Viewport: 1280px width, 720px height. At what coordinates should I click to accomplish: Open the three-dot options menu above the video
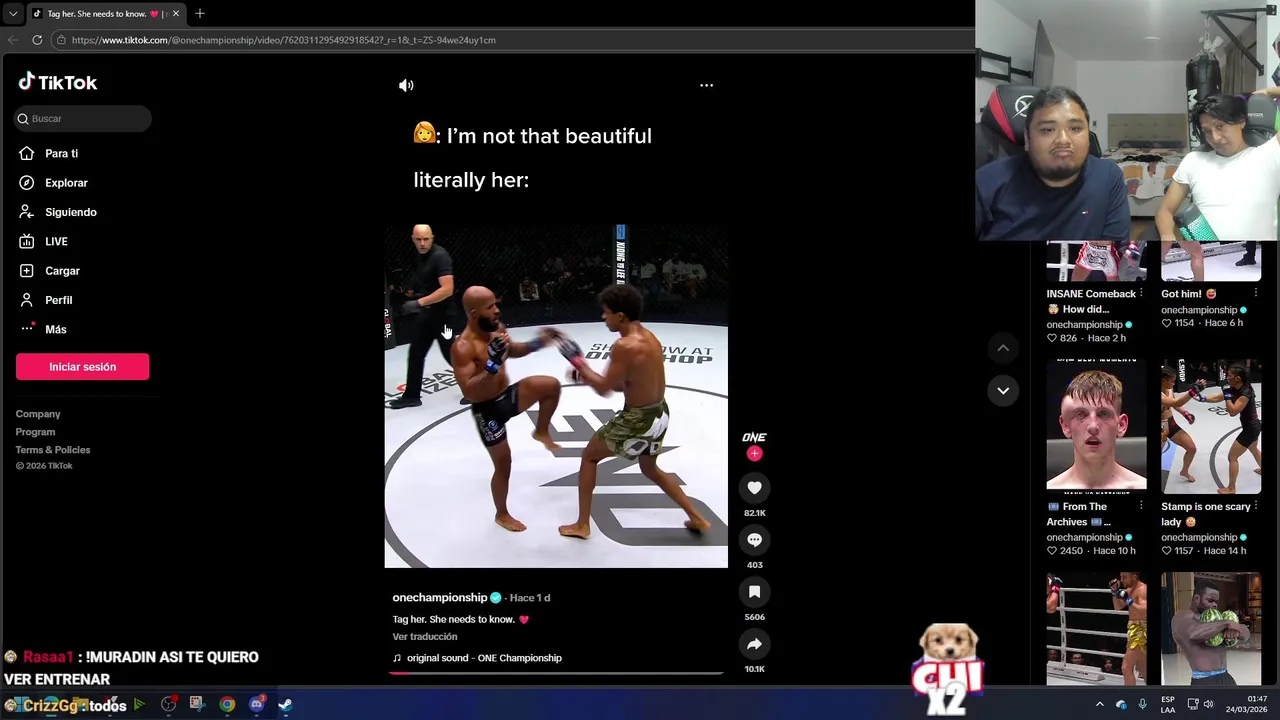click(706, 85)
